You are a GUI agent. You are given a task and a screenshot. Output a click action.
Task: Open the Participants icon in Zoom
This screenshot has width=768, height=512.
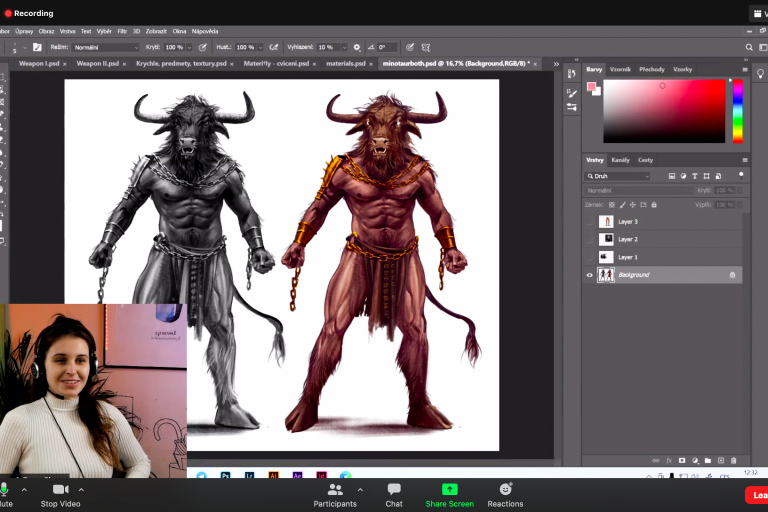tap(334, 489)
